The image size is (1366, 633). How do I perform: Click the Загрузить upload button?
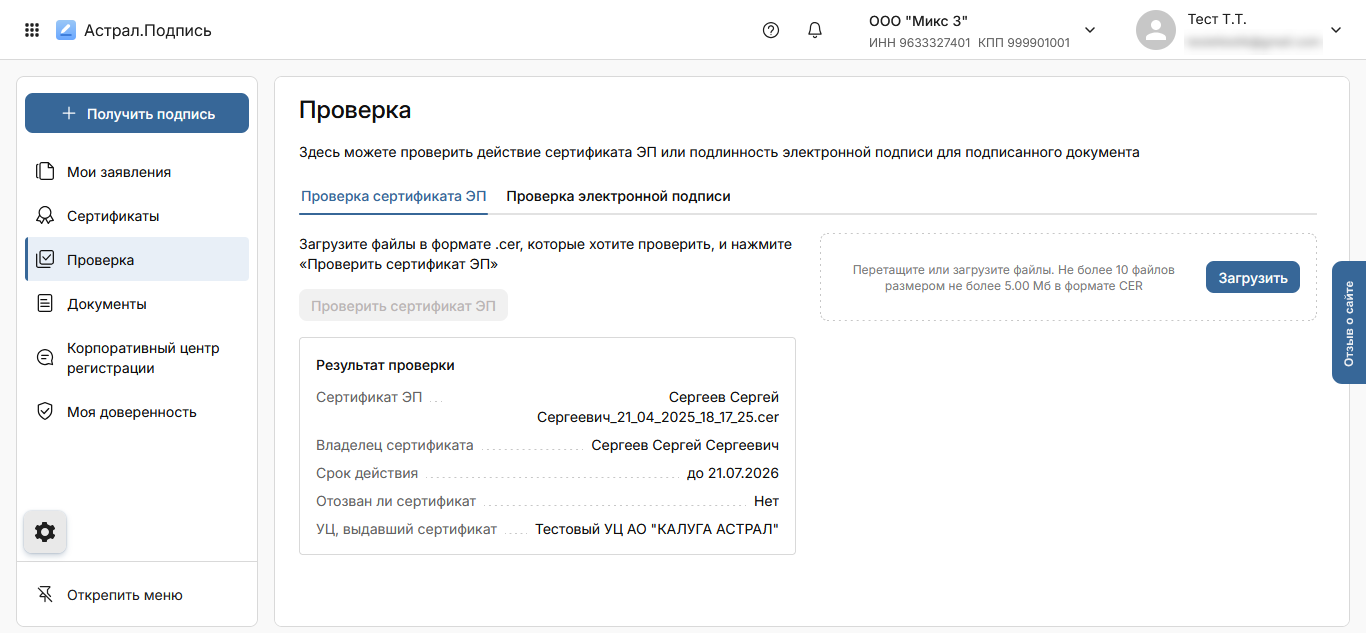click(1252, 278)
